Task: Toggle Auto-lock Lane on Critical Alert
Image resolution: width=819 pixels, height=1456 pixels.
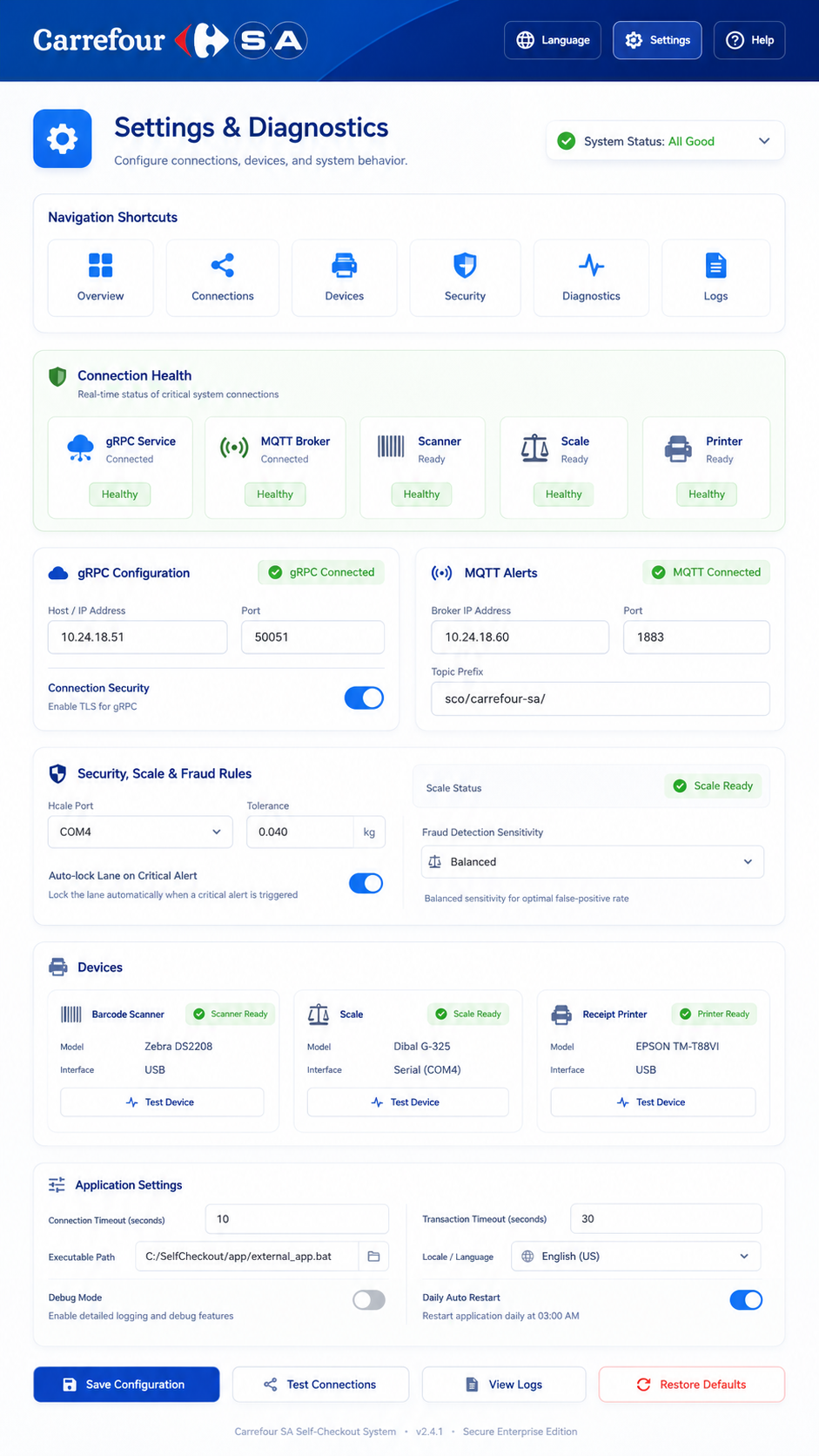Action: (x=366, y=883)
